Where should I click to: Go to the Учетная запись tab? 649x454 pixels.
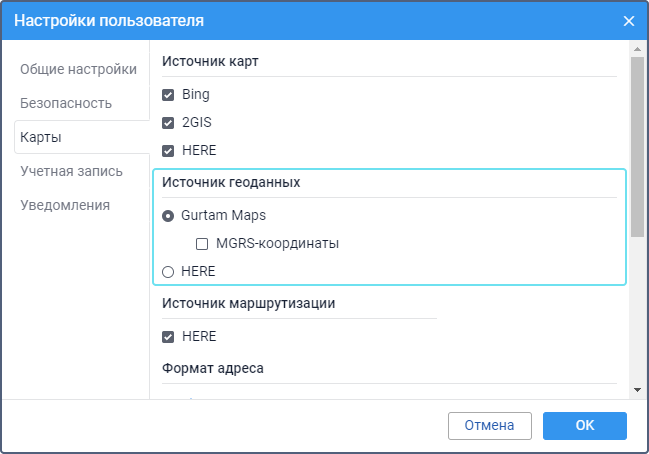point(72,171)
